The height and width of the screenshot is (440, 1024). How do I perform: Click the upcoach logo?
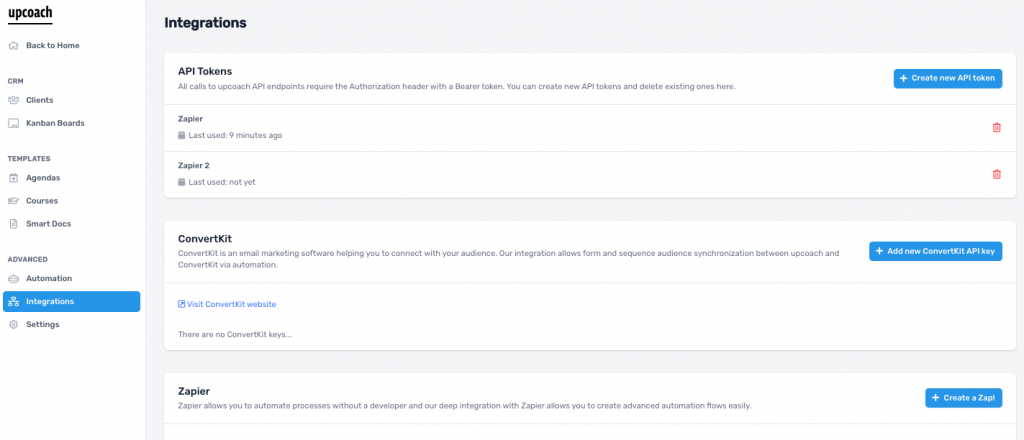(30, 14)
